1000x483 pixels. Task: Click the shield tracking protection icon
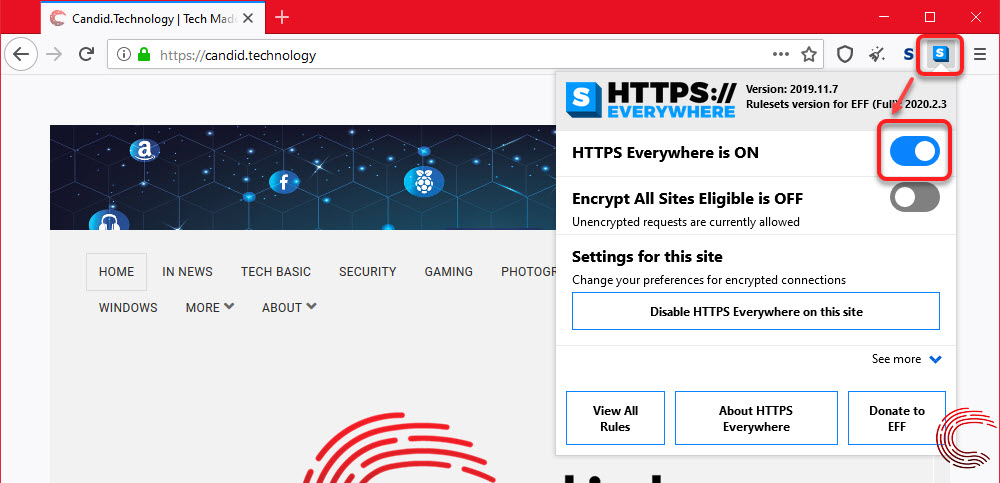845,55
